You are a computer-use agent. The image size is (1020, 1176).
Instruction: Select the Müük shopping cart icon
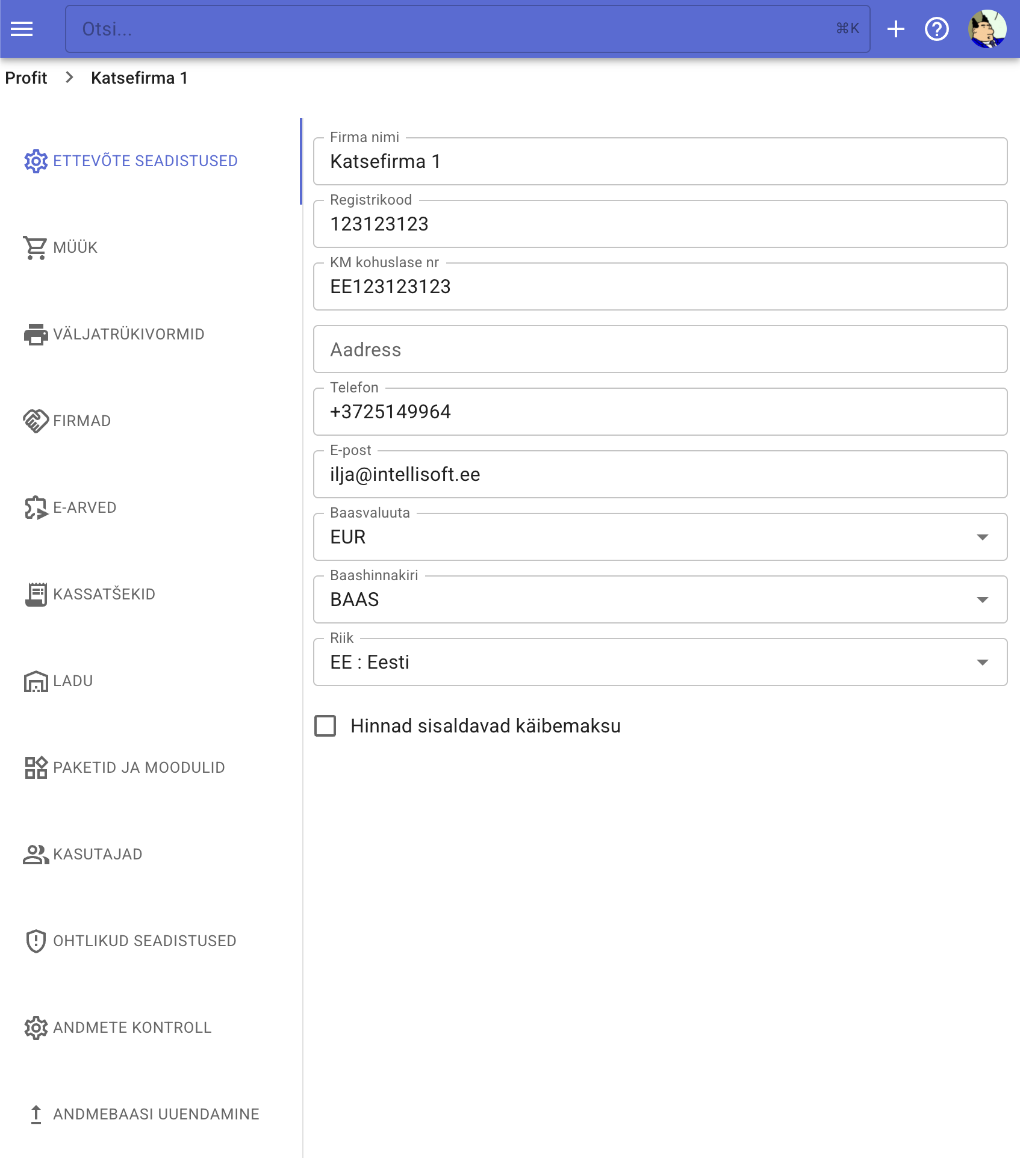[x=36, y=247]
